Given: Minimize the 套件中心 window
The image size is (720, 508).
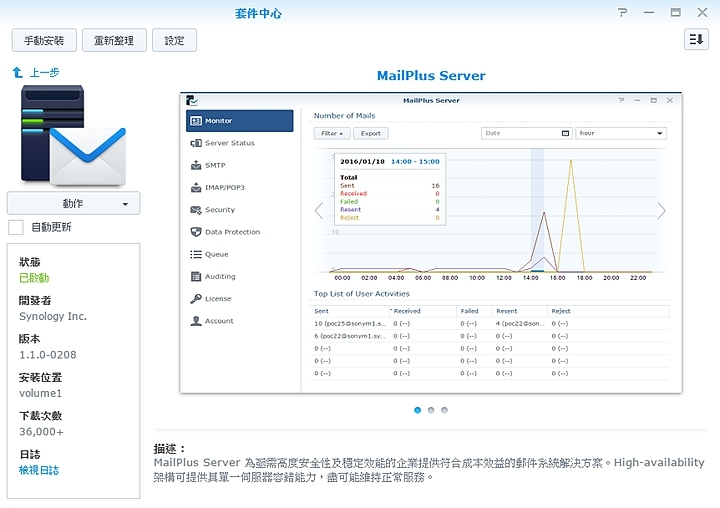Looking at the screenshot, I should click(x=649, y=12).
